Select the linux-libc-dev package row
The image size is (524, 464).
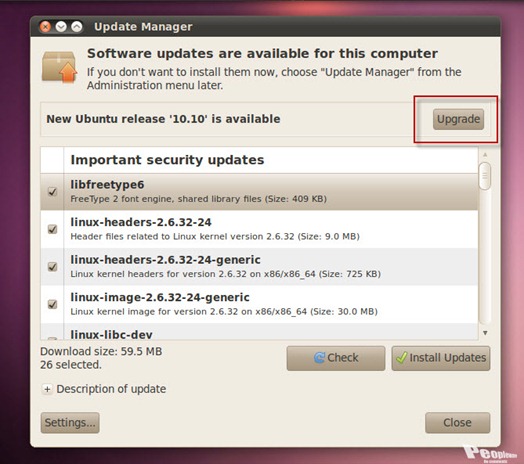click(x=259, y=332)
